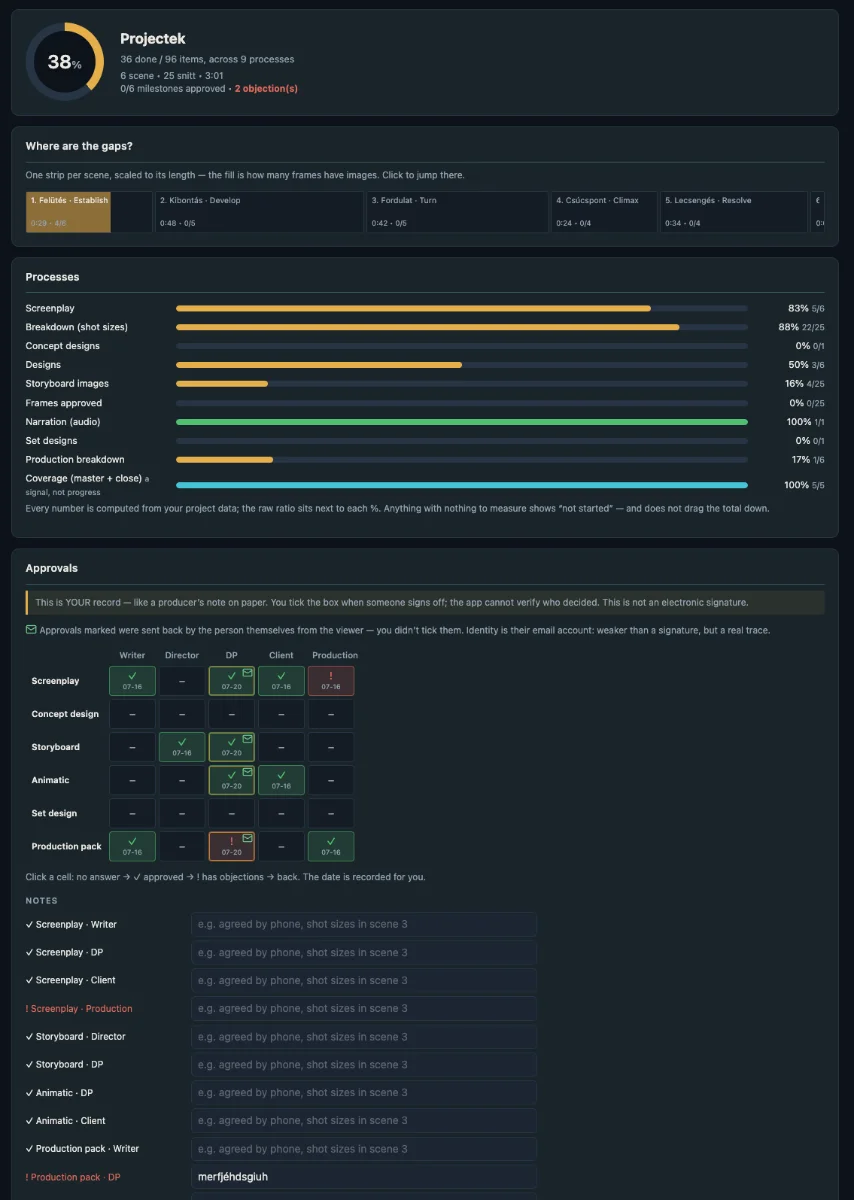Toggle the Animatic Writer empty cell
The width and height of the screenshot is (854, 1200).
[x=132, y=780]
